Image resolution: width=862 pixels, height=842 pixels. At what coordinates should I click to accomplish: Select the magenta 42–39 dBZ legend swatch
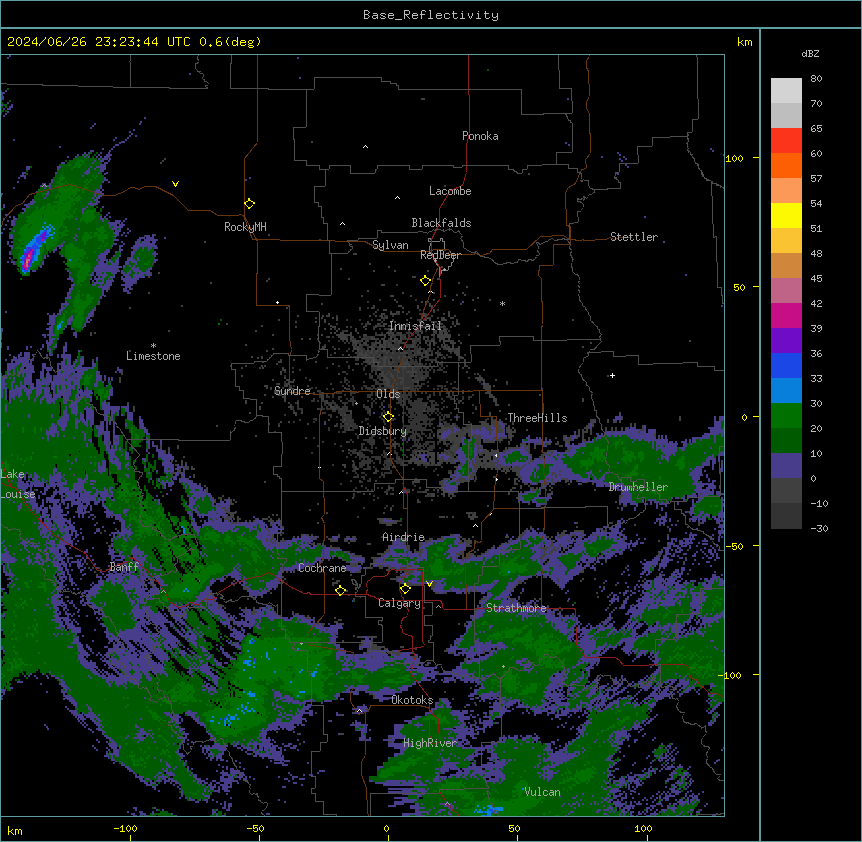tap(786, 315)
